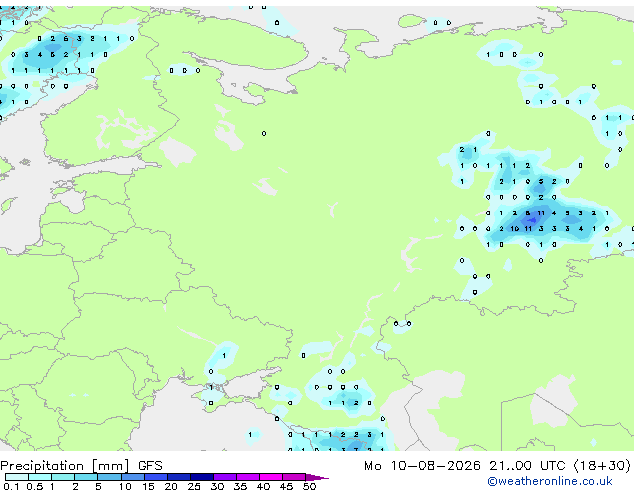
Task: Click the over-50 mm arrow tip of legend
Action: point(317,477)
